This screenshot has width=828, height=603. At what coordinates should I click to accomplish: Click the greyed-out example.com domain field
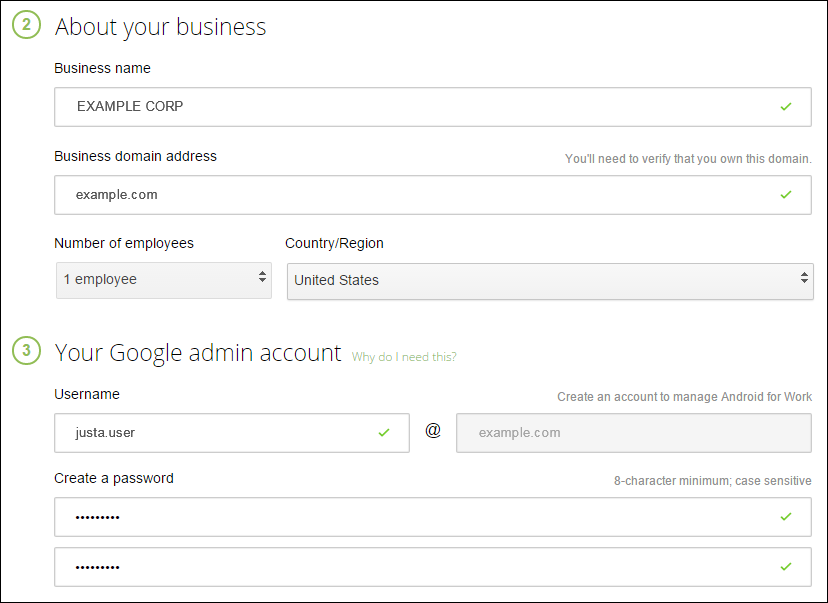(633, 433)
